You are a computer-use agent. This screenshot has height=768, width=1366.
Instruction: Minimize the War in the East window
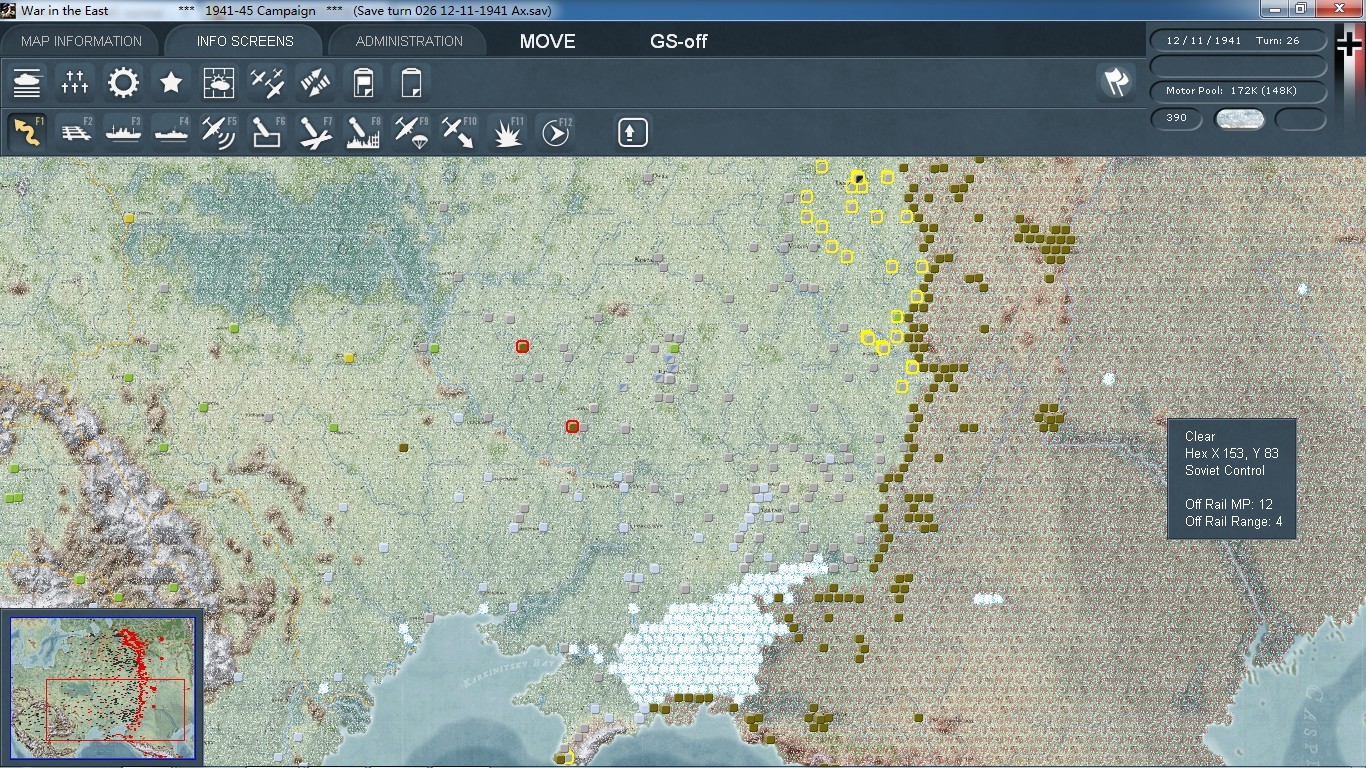click(x=1274, y=9)
